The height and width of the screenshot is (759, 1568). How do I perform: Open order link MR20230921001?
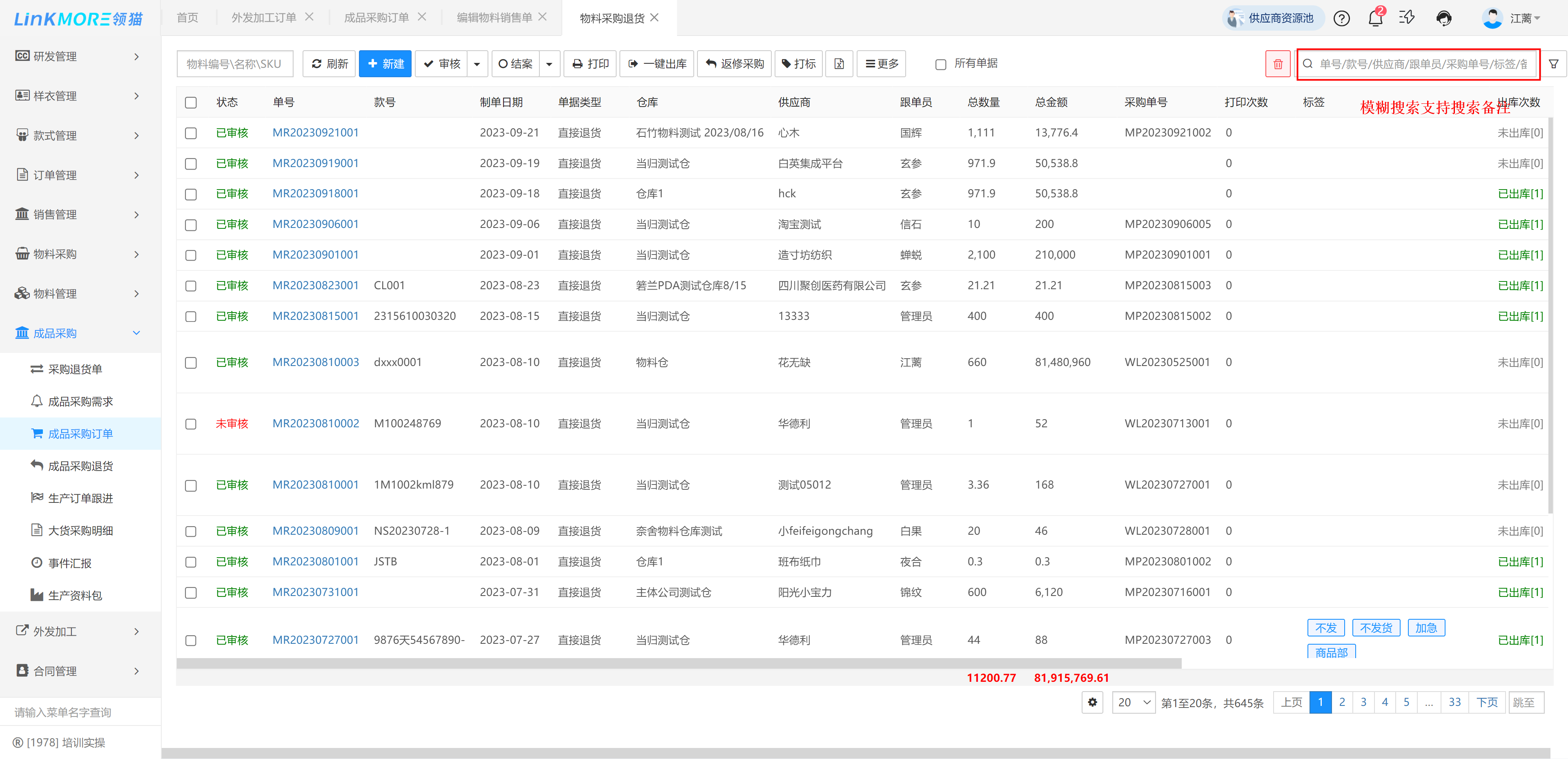point(315,133)
